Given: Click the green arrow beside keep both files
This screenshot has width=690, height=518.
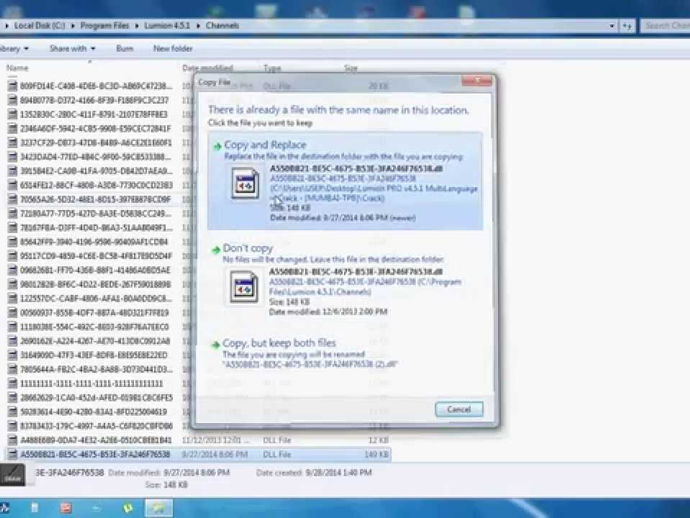Looking at the screenshot, I should pyautogui.click(x=215, y=345).
